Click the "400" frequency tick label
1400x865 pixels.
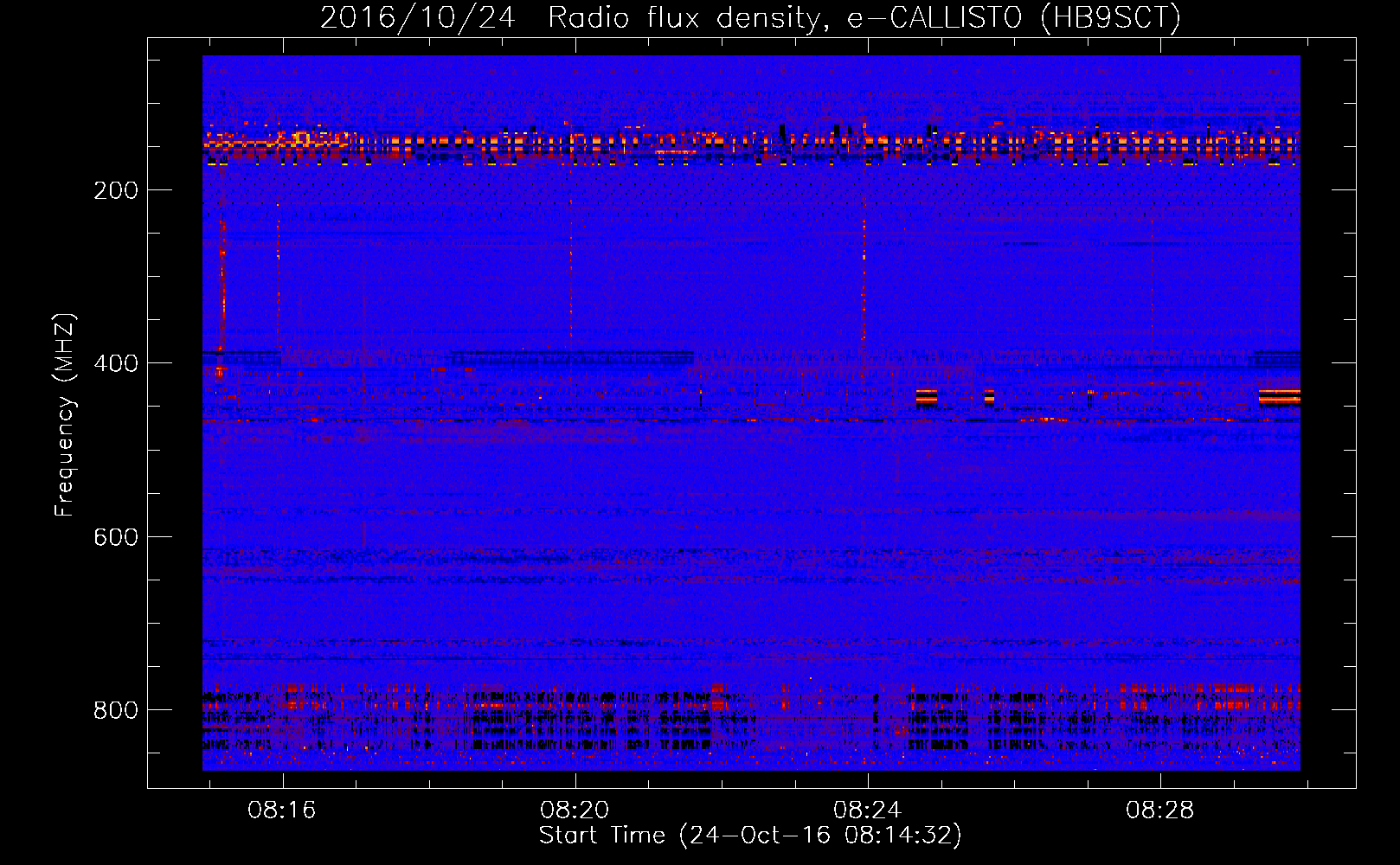tap(116, 363)
